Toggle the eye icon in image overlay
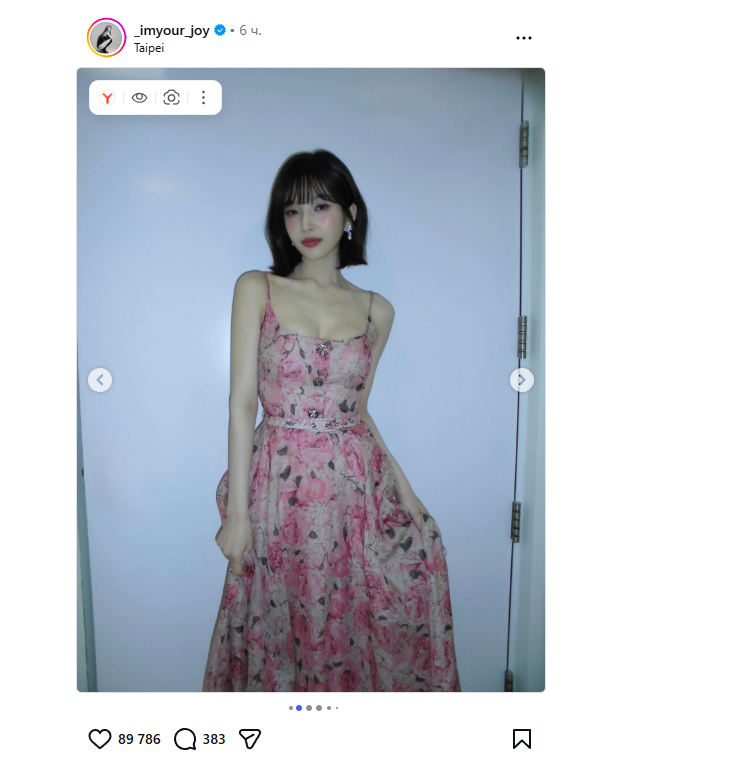Image resolution: width=736 pixels, height=760 pixels. (139, 98)
